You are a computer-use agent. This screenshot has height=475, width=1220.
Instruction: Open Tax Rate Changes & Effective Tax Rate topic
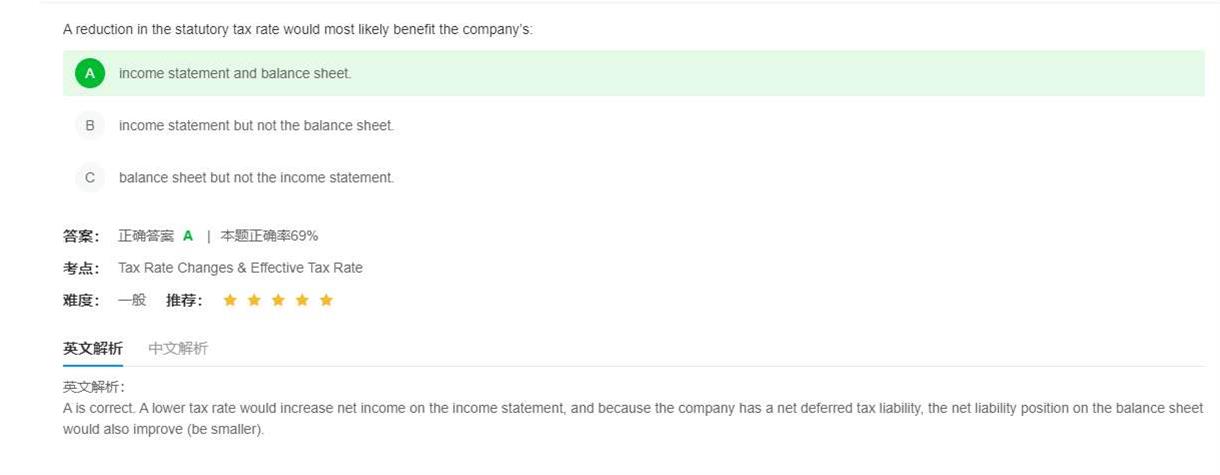(x=240, y=268)
